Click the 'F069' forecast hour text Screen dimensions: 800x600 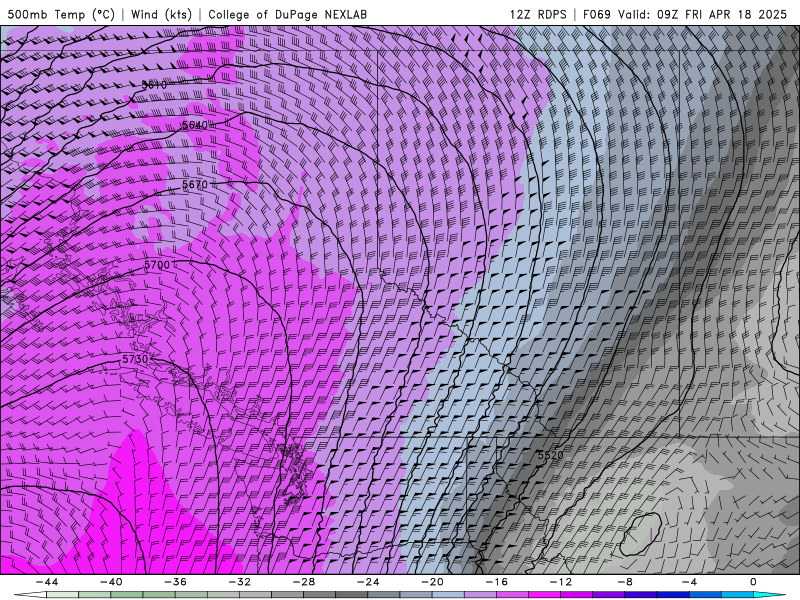click(x=596, y=14)
